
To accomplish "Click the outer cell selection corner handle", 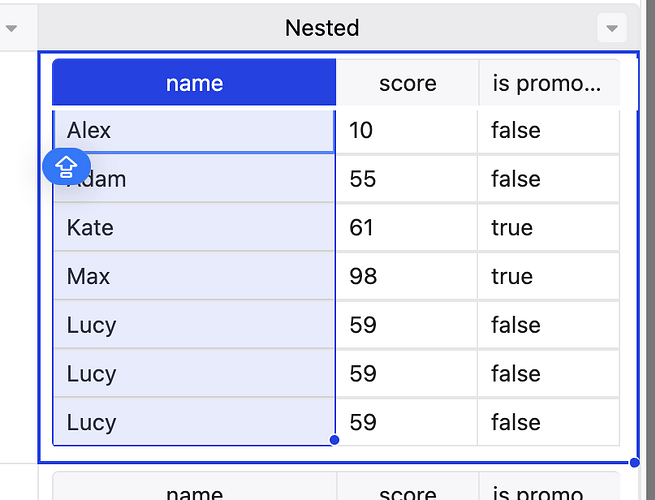I will pos(635,462).
